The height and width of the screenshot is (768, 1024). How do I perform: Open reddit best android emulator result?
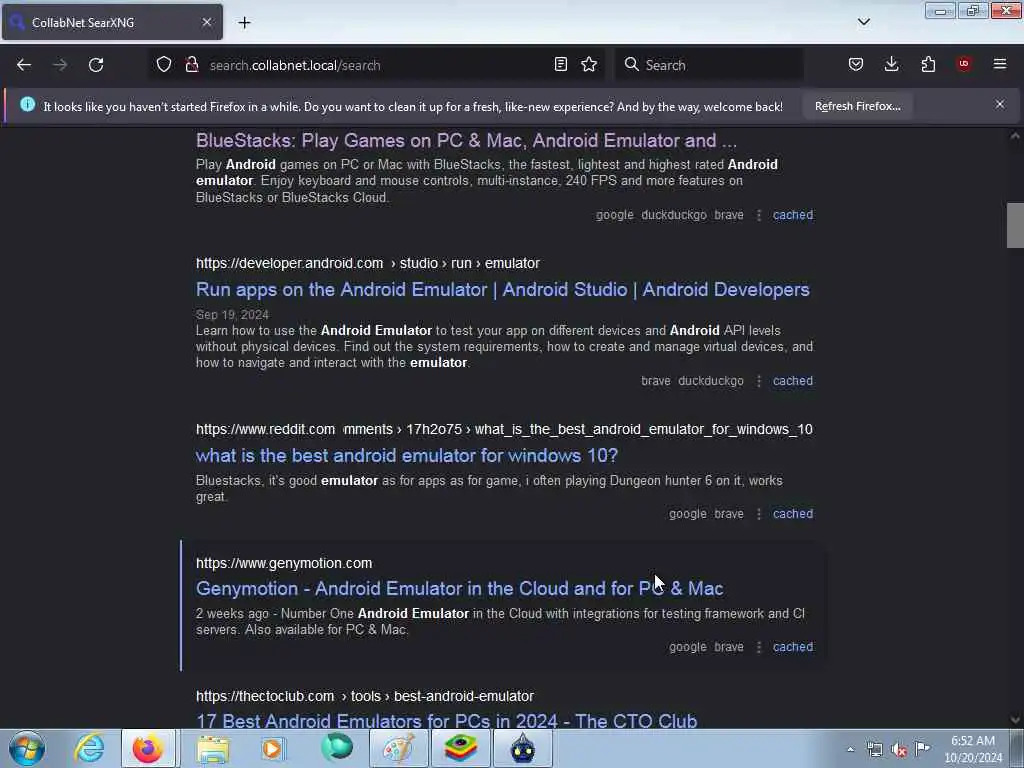coord(407,456)
